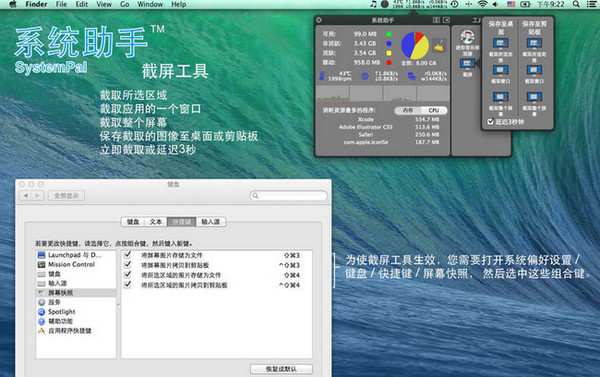Switch to 键盘 tab in Keyboard preferences
600x377 pixels.
(x=133, y=222)
